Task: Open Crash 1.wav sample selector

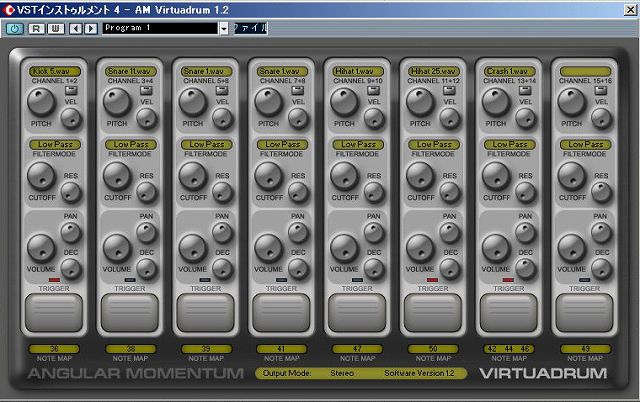Action: [x=509, y=71]
